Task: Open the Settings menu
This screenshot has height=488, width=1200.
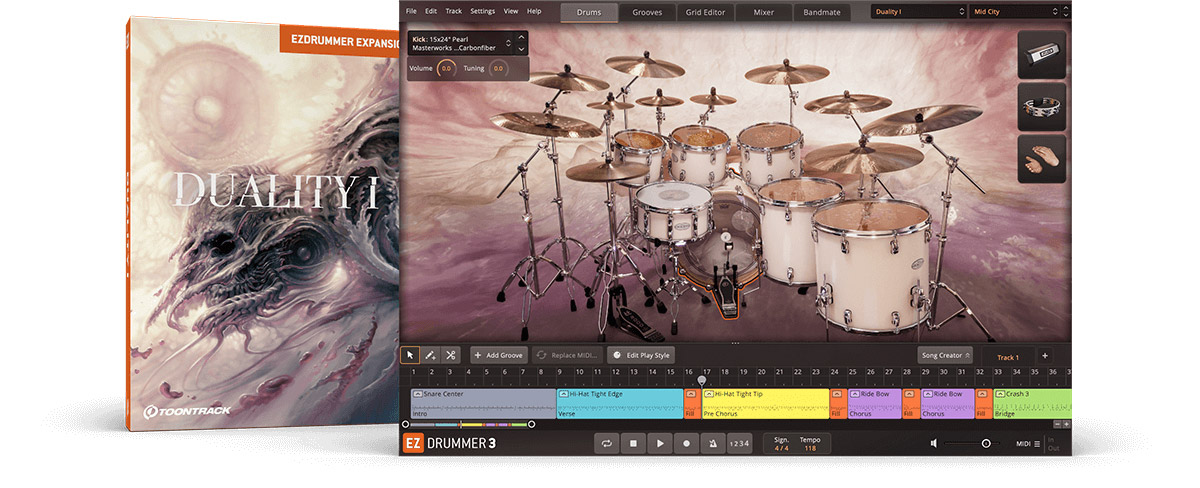Action: tap(482, 11)
